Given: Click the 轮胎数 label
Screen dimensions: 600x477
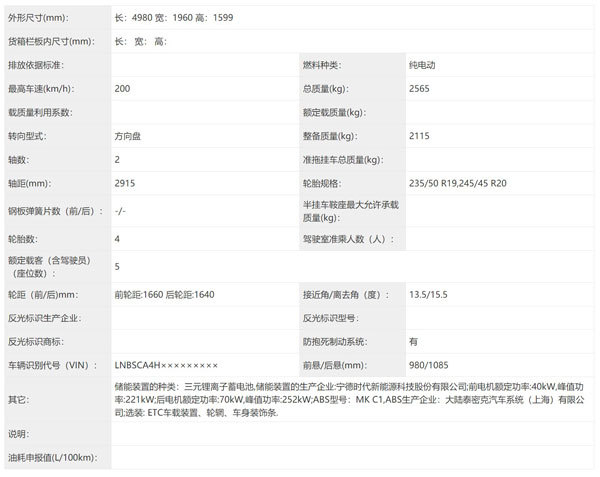Looking at the screenshot, I should 23,239.
